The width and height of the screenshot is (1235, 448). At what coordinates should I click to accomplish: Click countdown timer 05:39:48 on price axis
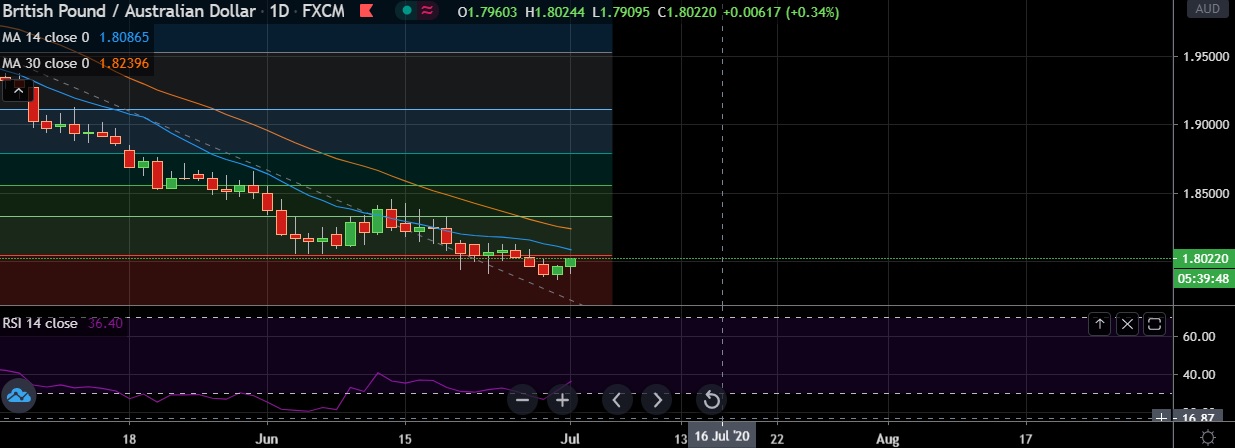click(x=1203, y=277)
